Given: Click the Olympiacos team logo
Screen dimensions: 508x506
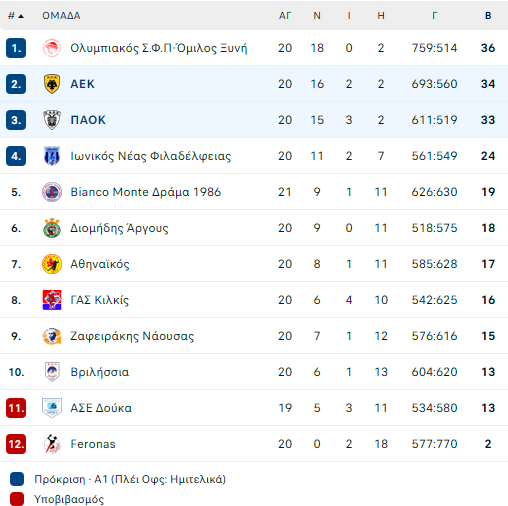Looking at the screenshot, I should (52, 48).
